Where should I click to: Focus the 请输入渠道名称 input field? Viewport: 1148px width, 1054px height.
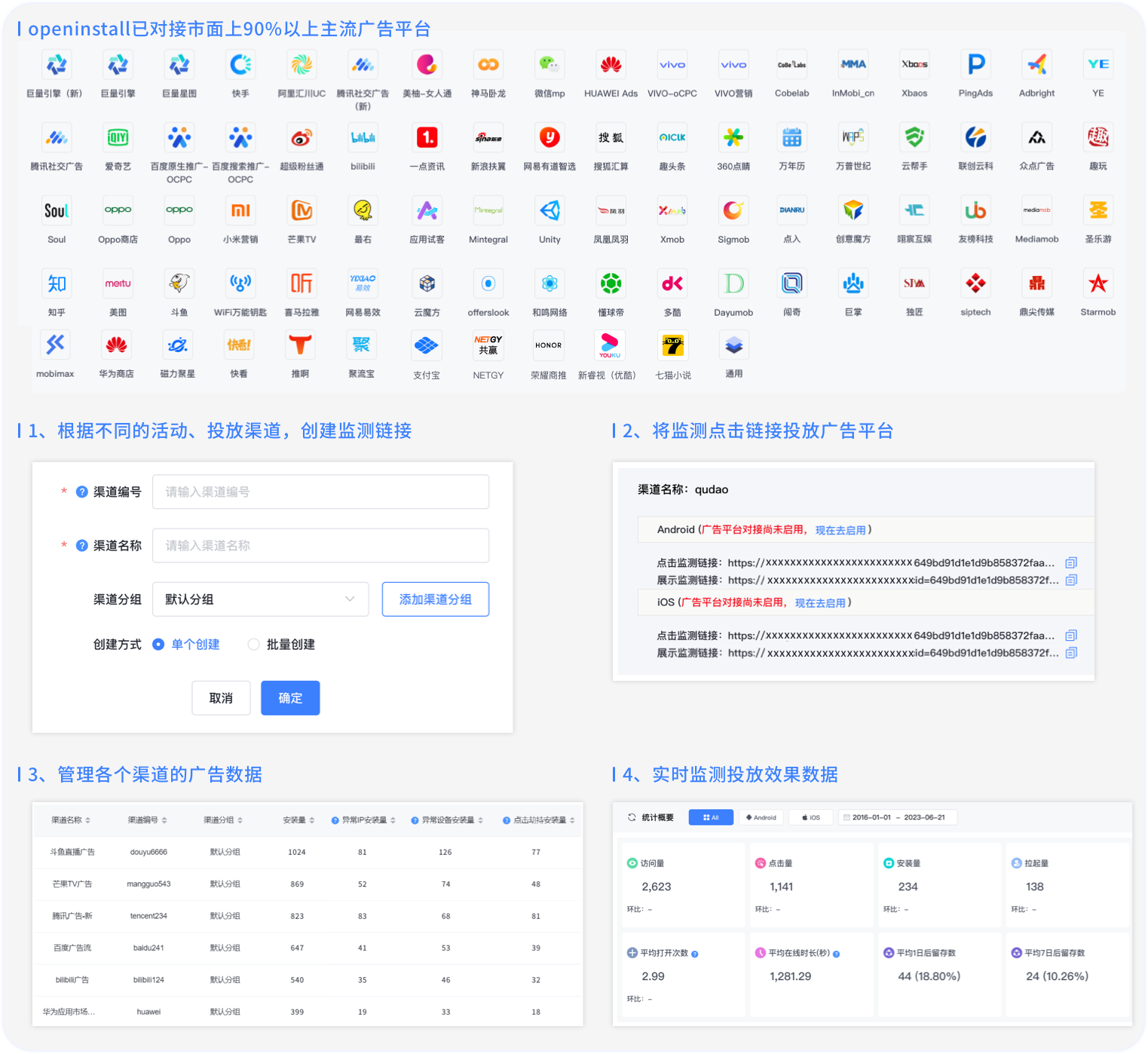[320, 545]
